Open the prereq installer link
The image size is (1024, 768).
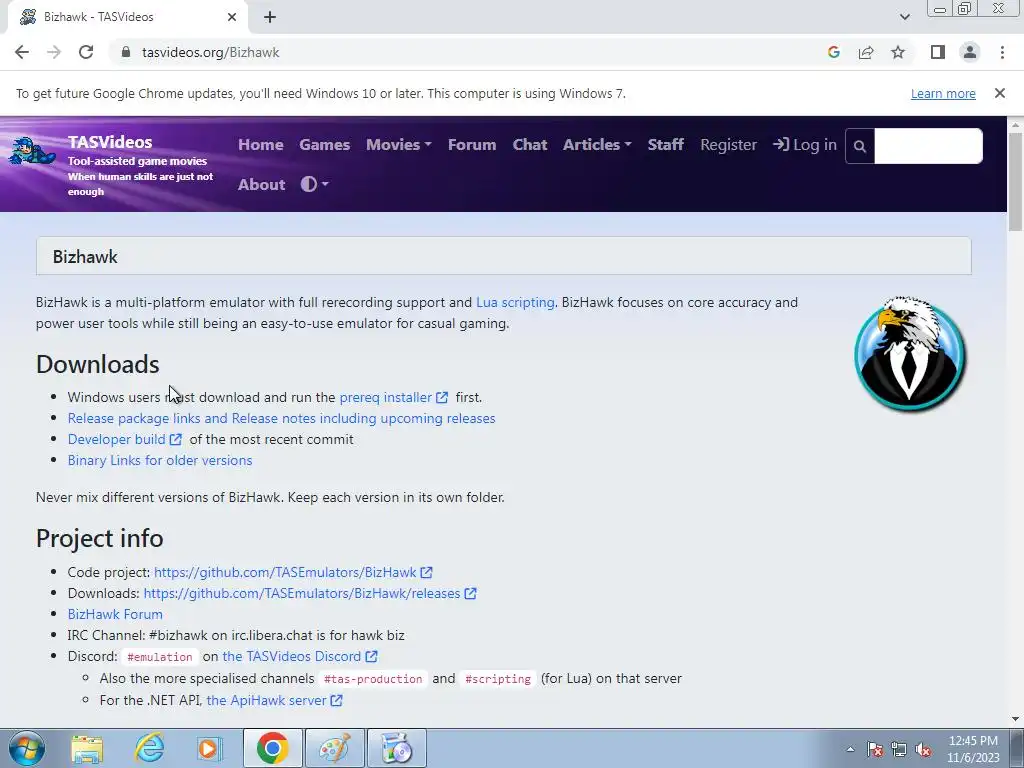(385, 397)
